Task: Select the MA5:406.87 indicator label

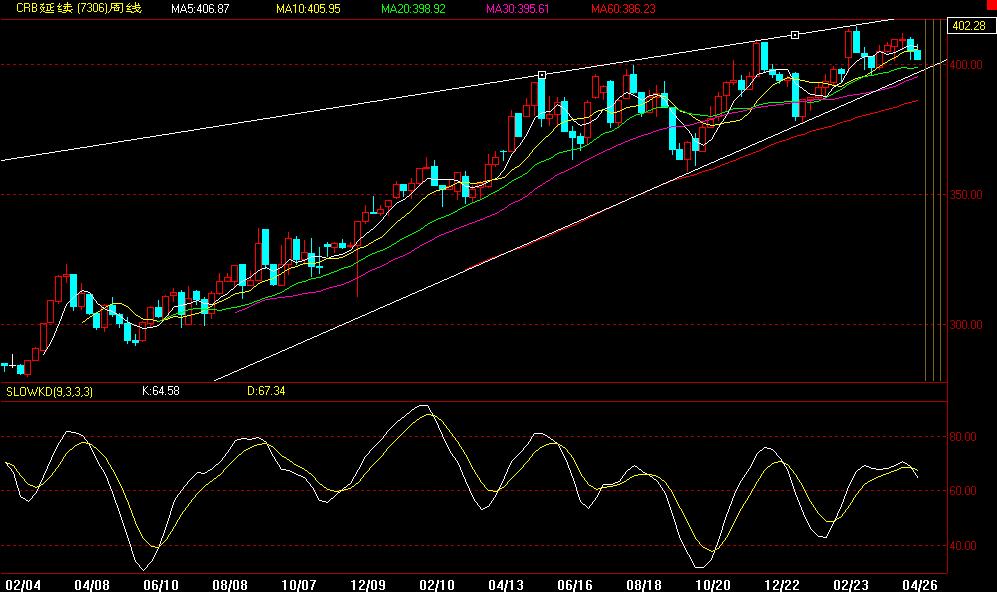Action: pos(200,9)
